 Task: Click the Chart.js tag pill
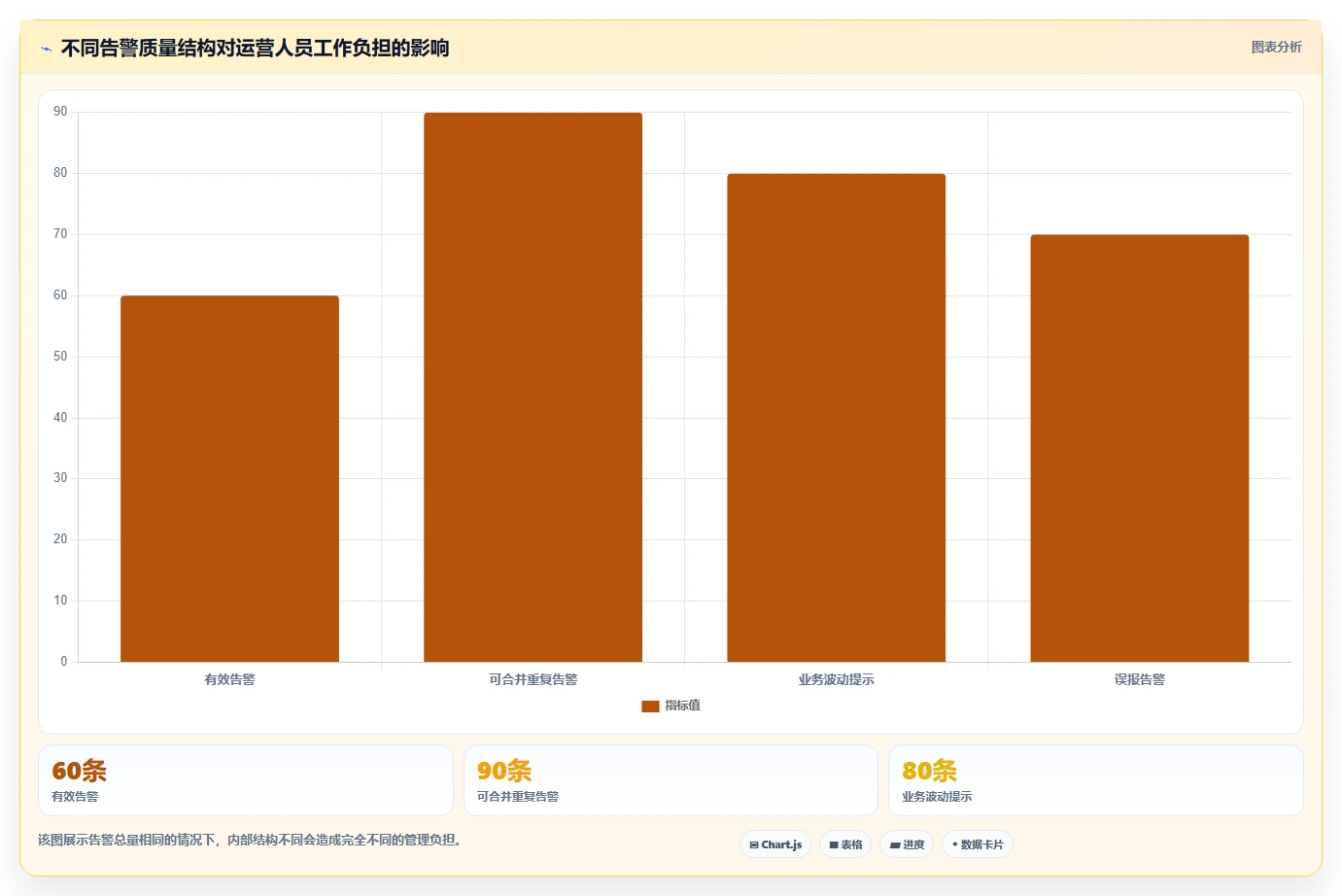pyautogui.click(x=775, y=844)
